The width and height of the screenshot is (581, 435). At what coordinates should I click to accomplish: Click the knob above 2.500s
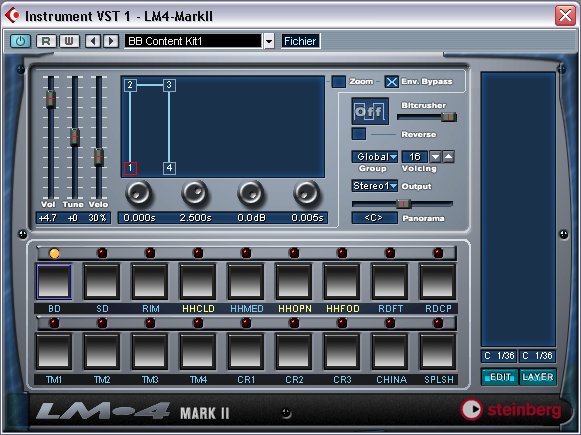point(195,193)
